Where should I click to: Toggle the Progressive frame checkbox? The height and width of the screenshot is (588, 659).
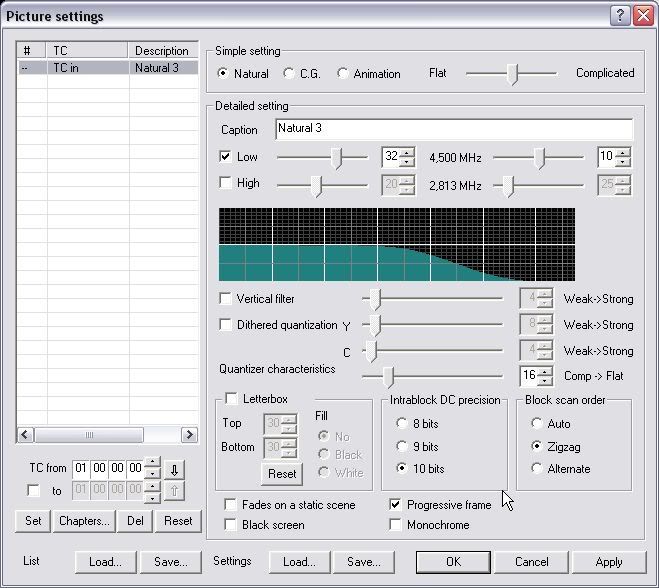[396, 505]
